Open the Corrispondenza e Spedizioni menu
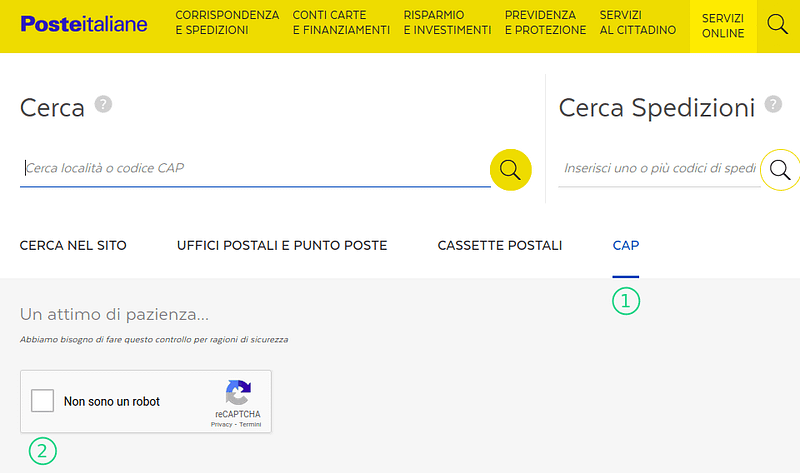The height and width of the screenshot is (473, 800). 227,22
